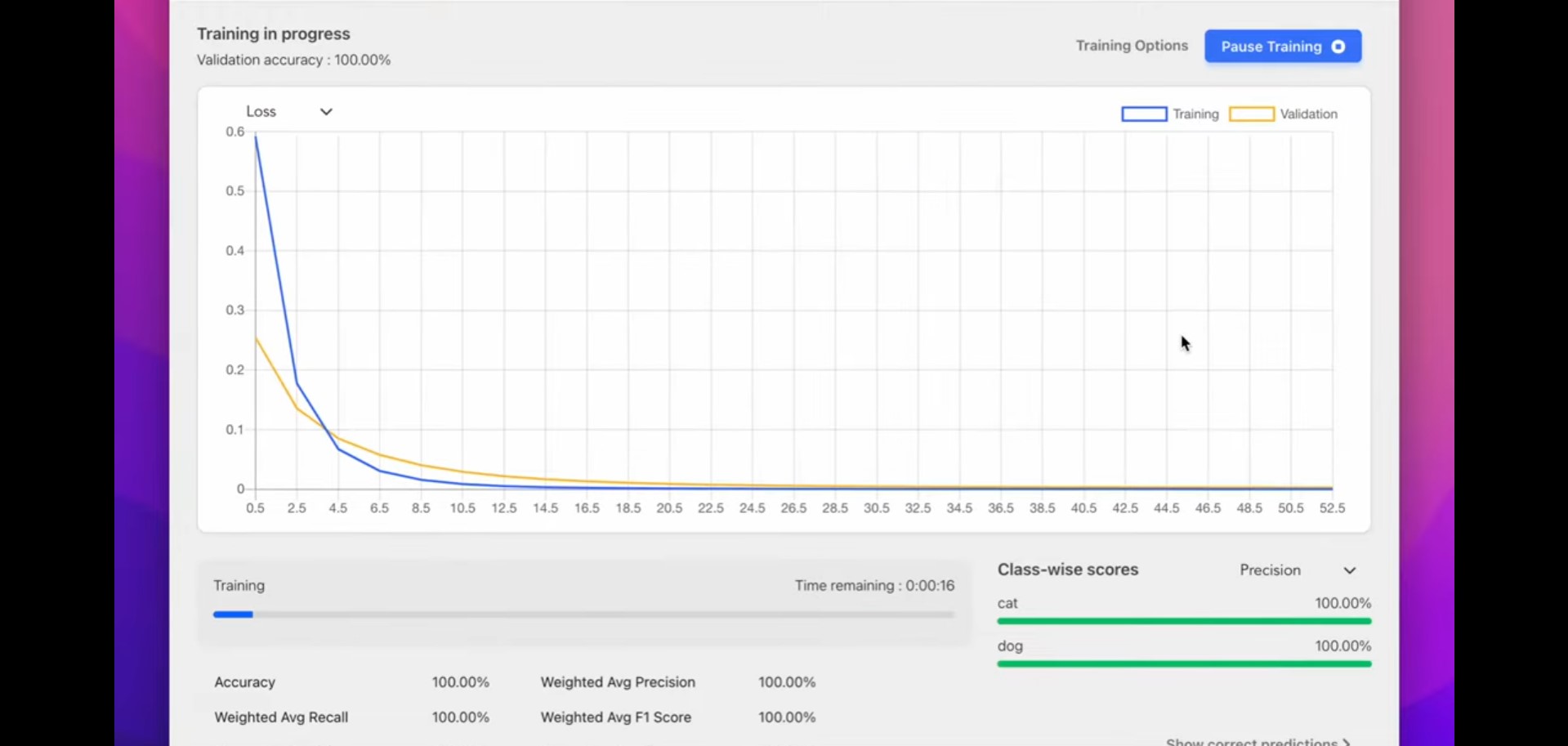Click the chevron beside Loss
1568x746 pixels.
(326, 111)
